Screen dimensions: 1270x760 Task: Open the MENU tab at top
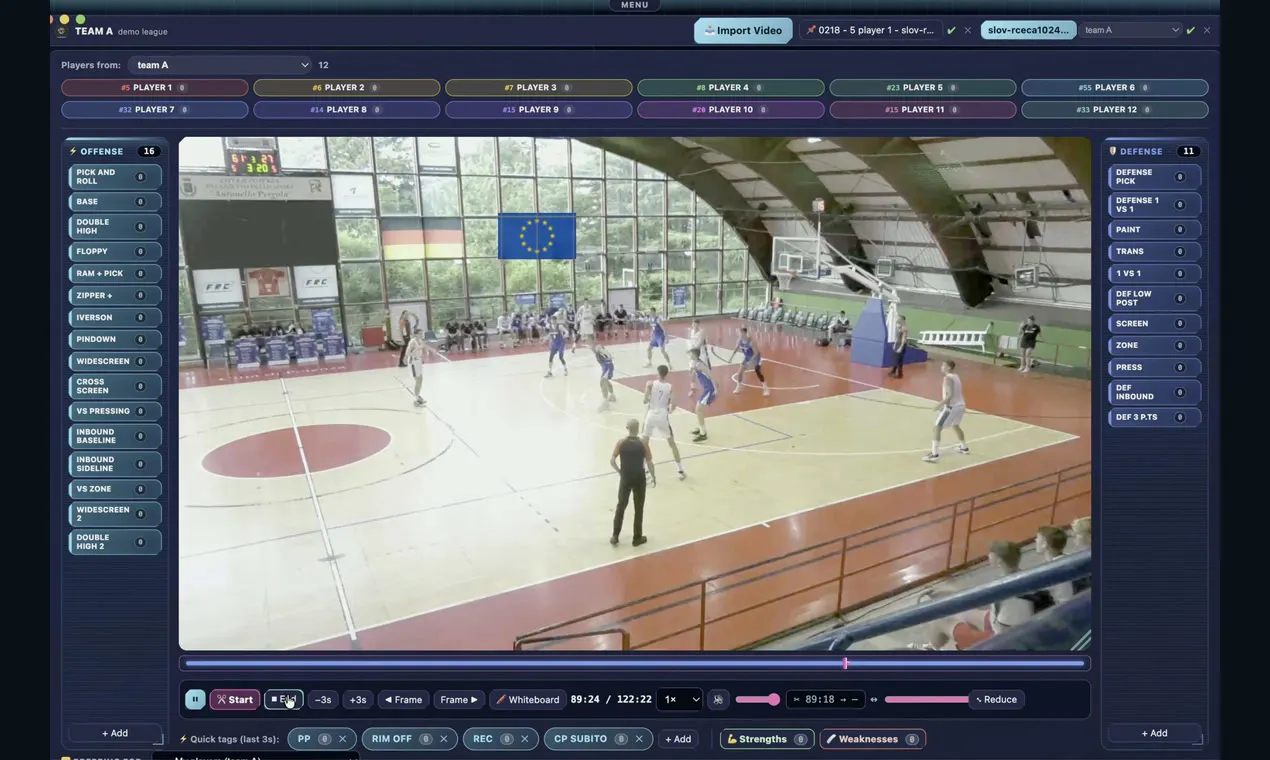[x=635, y=5]
